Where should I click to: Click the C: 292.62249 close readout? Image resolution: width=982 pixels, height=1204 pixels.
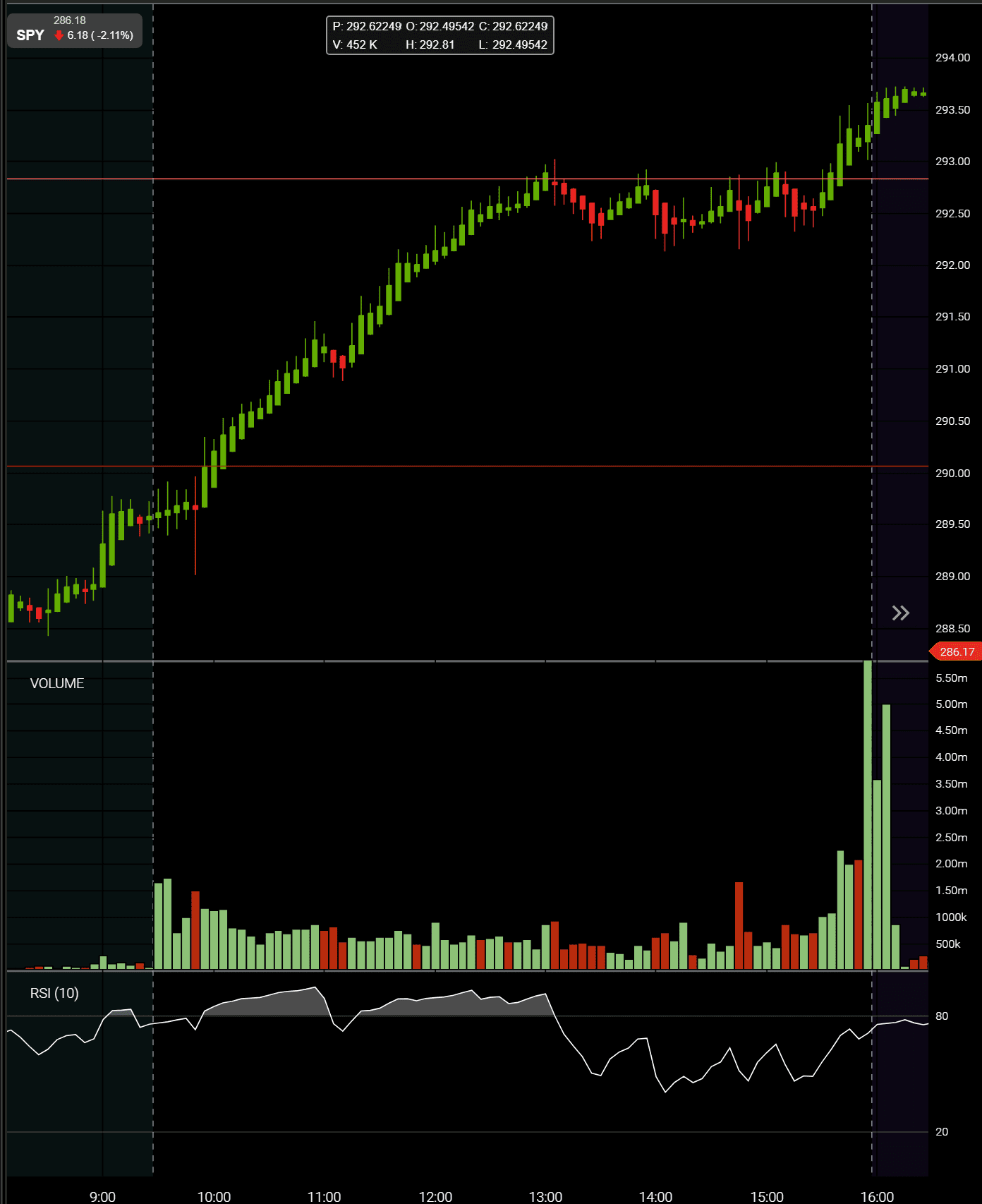(514, 26)
